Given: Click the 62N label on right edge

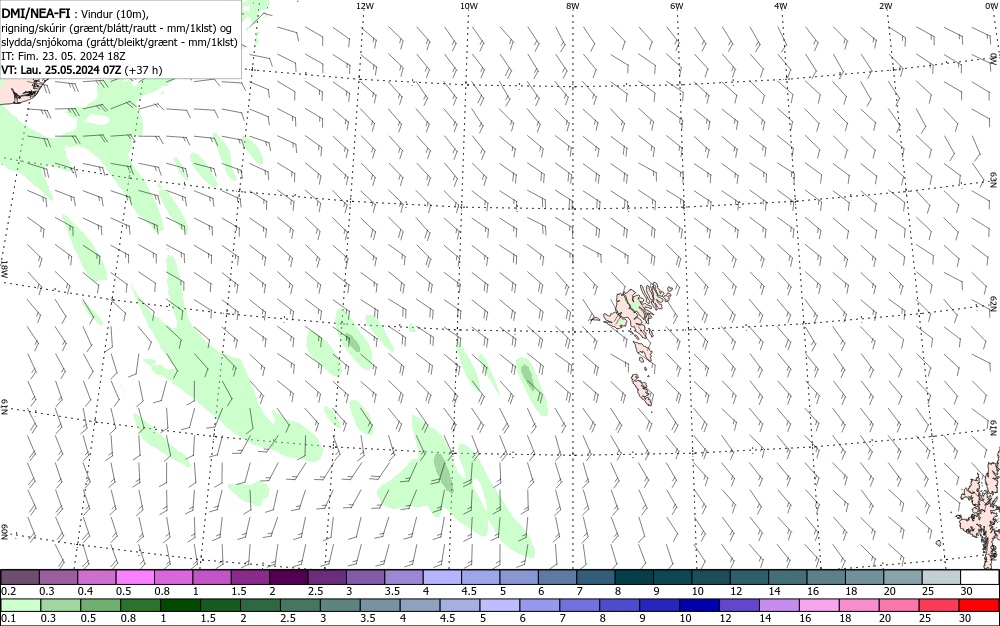Looking at the screenshot, I should 994,302.
